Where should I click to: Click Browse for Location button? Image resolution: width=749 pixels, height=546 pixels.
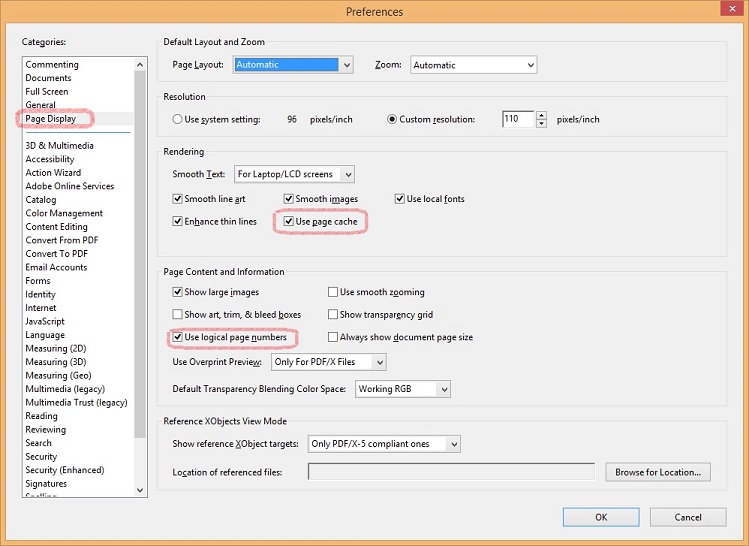(656, 472)
